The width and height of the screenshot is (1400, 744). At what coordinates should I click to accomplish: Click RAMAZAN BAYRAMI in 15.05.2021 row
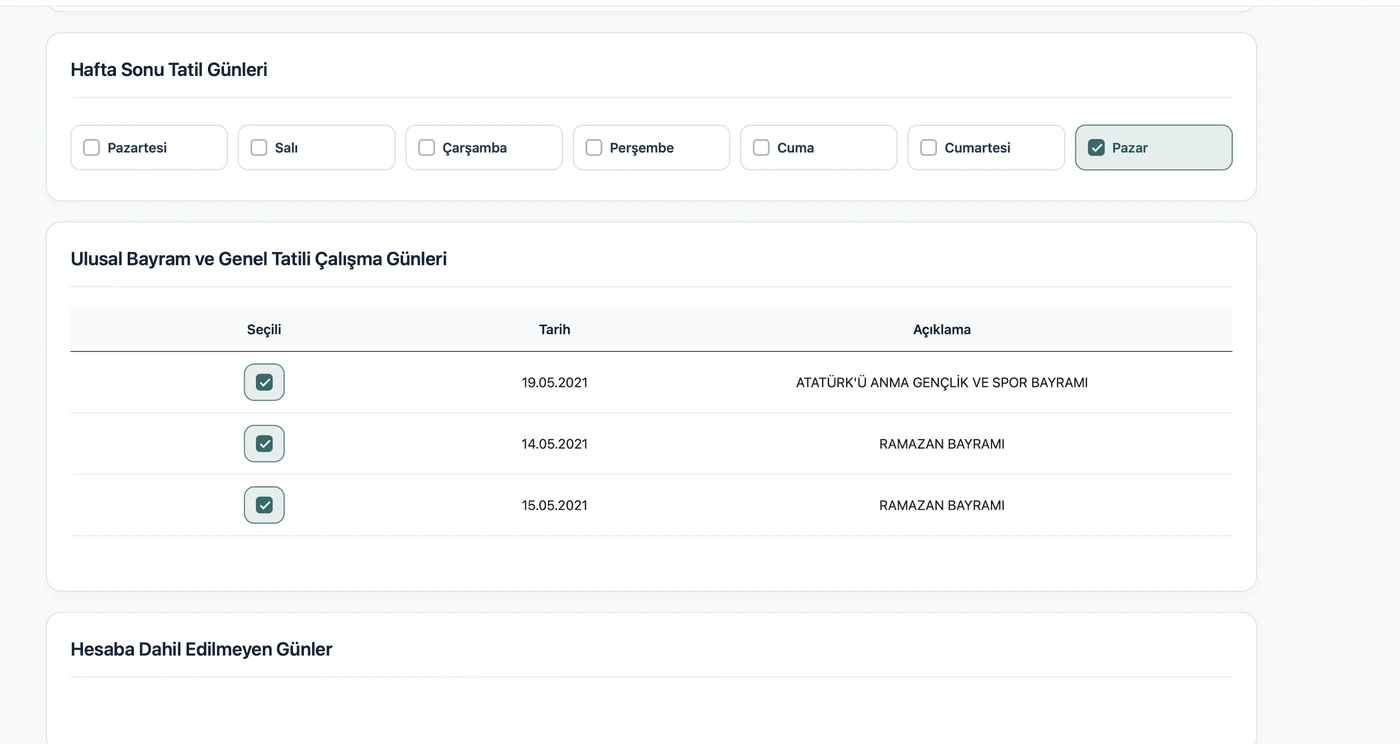(x=942, y=505)
